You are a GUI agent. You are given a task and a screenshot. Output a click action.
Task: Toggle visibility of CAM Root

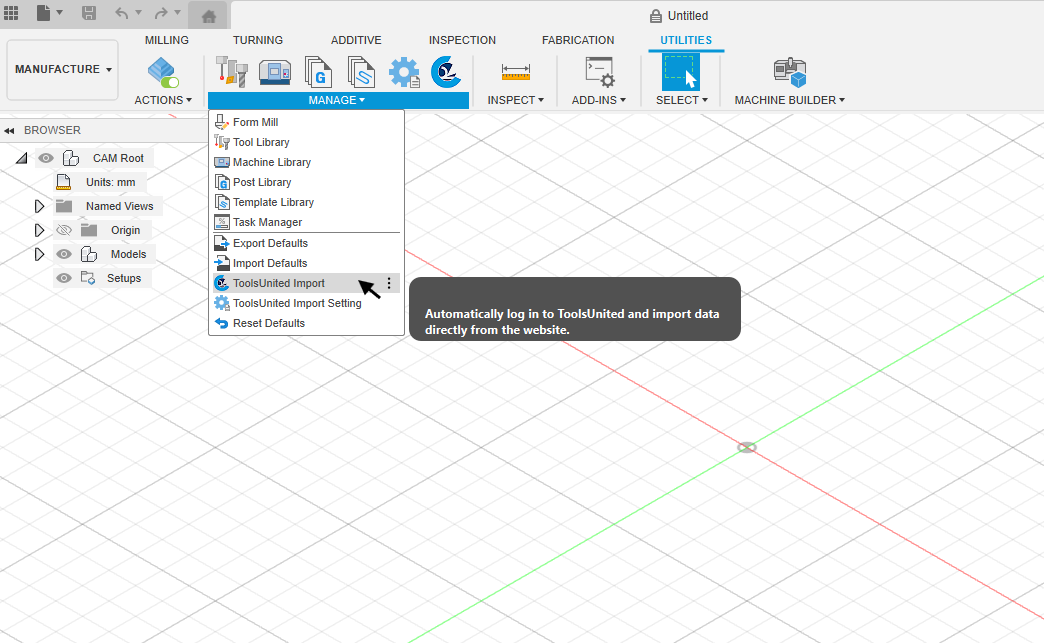click(x=46, y=158)
